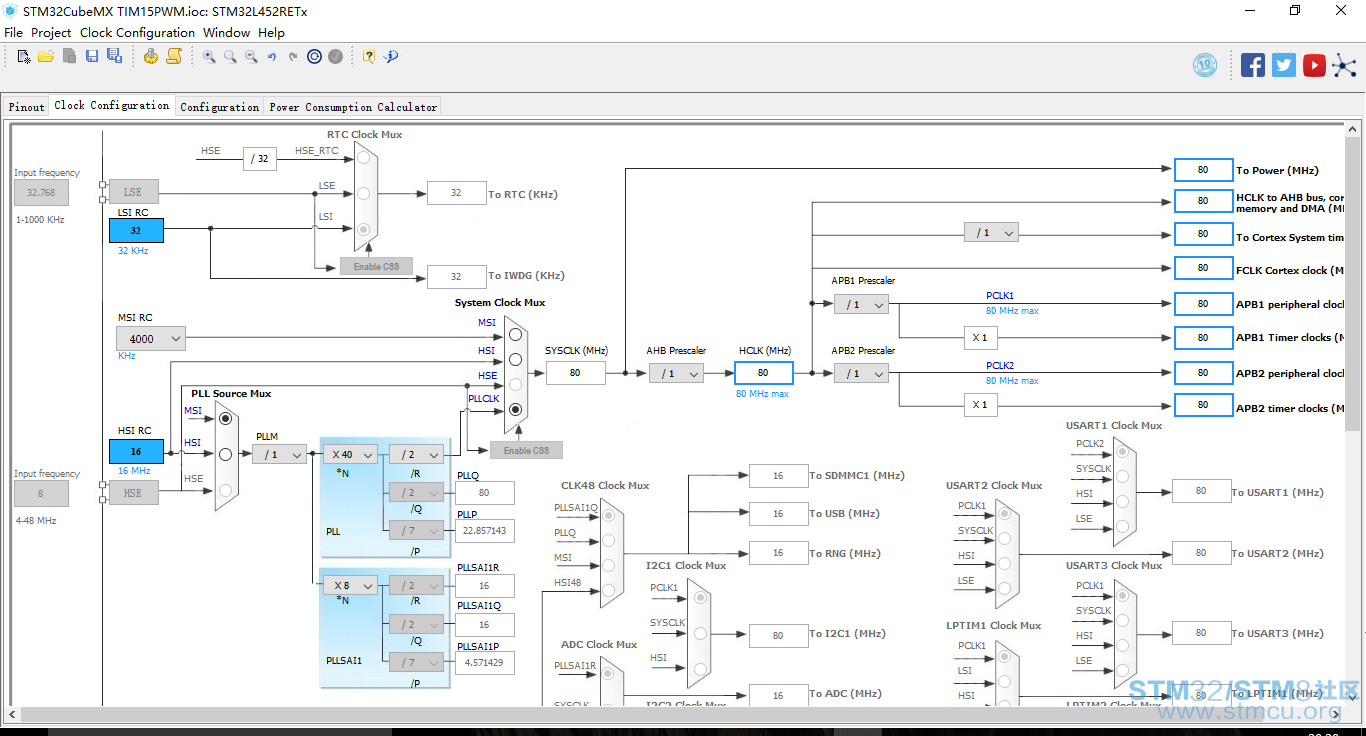Switch to the Configuration tab
The image size is (1366, 736).
coord(220,107)
